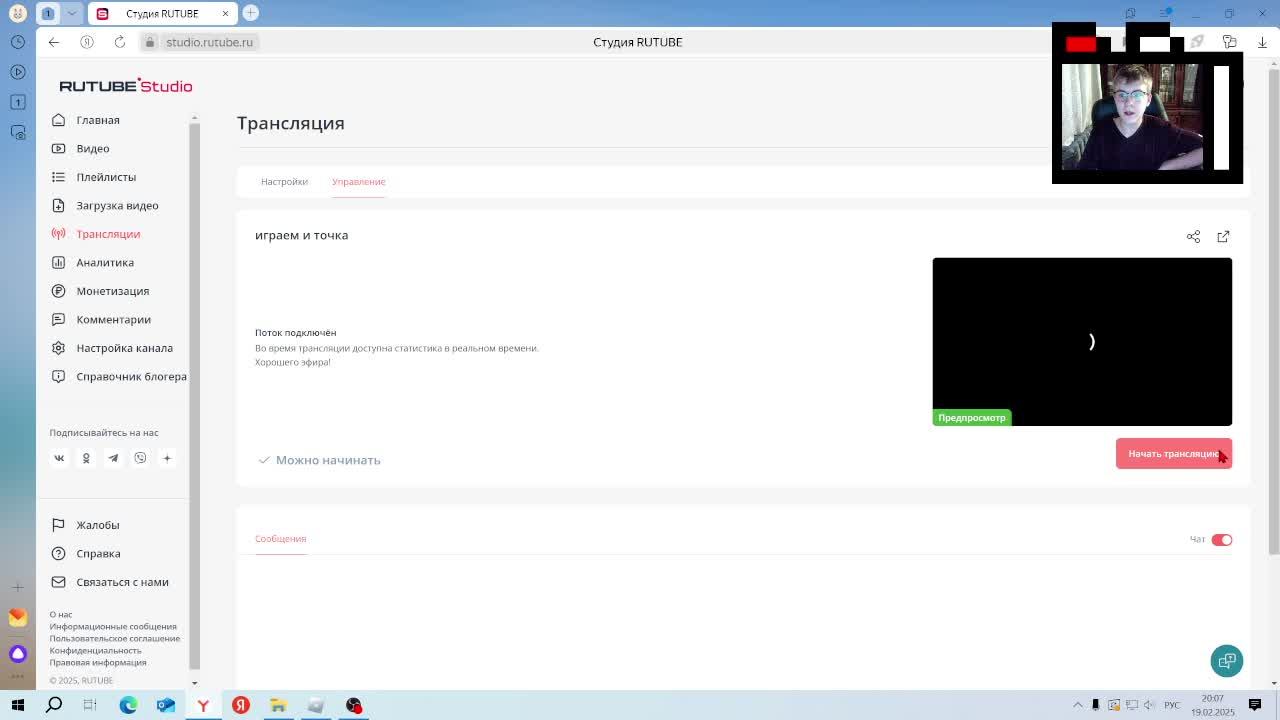Screen dimensions: 1280x720
Task: Go to Плейлисты in the sidebar
Action: click(x=105, y=177)
